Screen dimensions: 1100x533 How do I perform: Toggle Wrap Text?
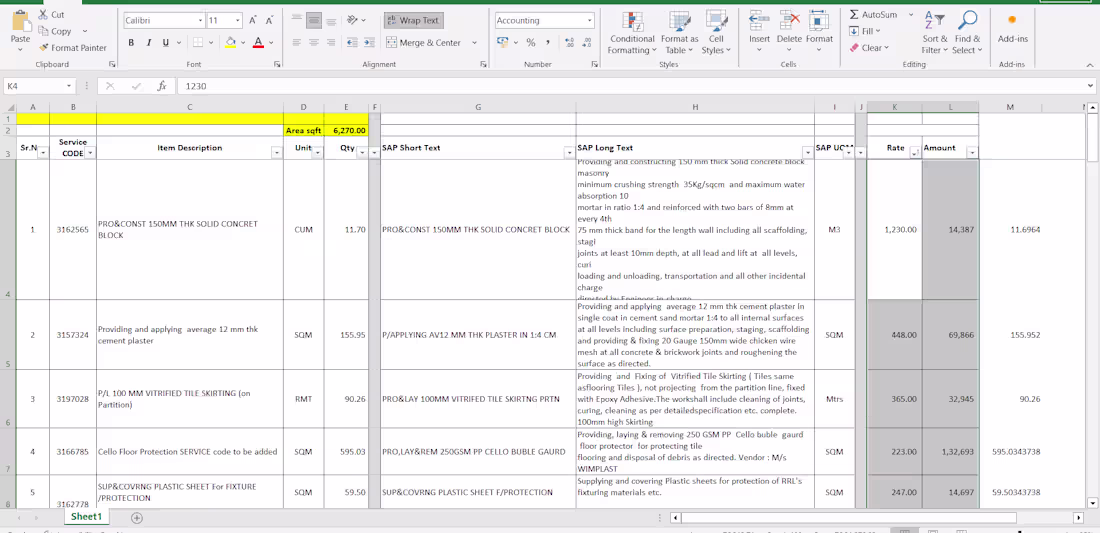413,20
